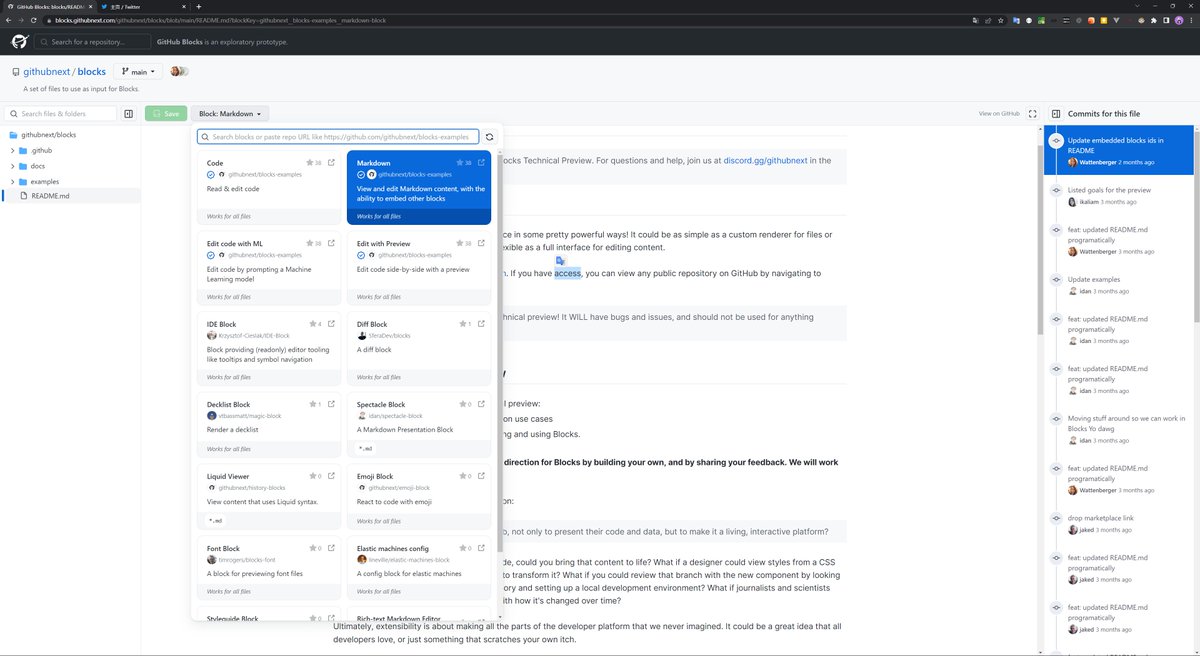1200x656 pixels.
Task: Open external link for Spectacle Block
Action: pos(481,404)
